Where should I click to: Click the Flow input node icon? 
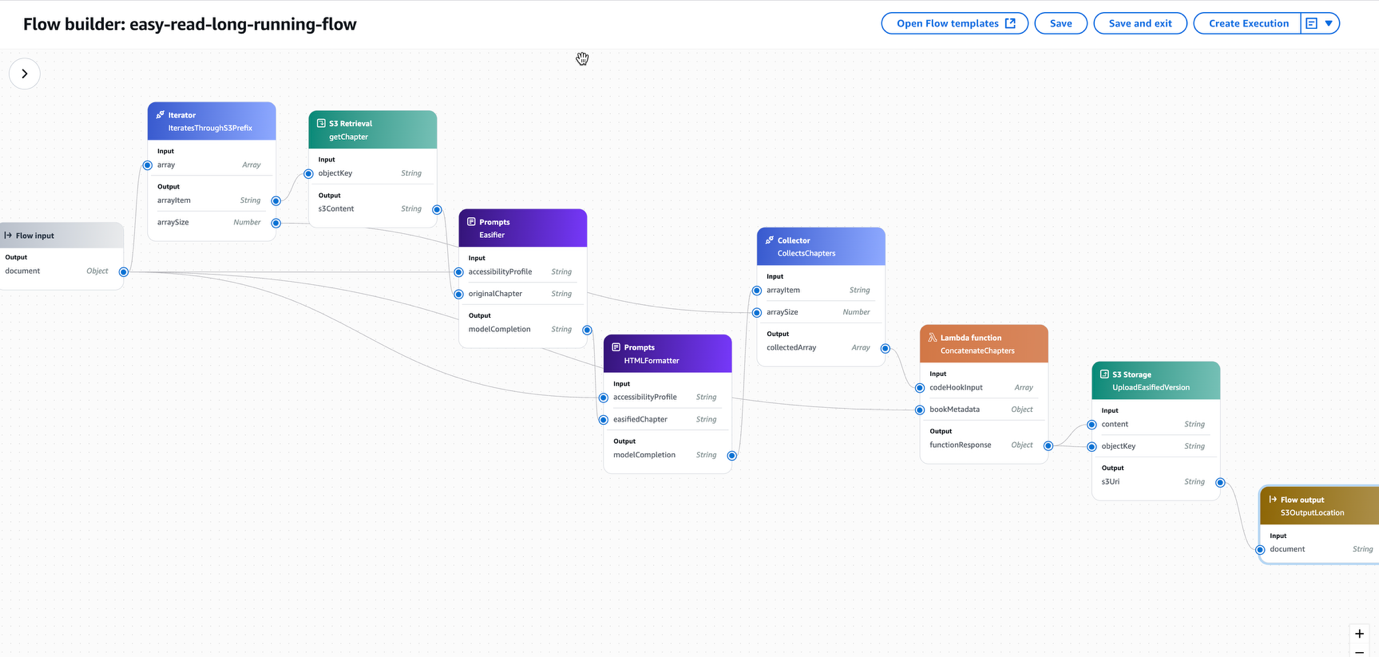(x=8, y=235)
